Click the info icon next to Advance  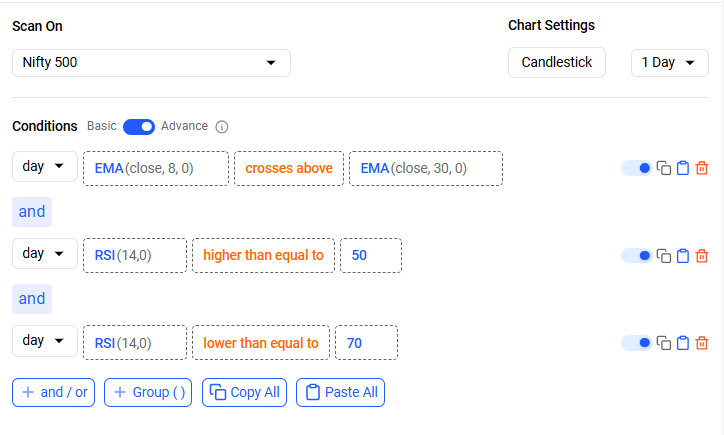point(222,127)
